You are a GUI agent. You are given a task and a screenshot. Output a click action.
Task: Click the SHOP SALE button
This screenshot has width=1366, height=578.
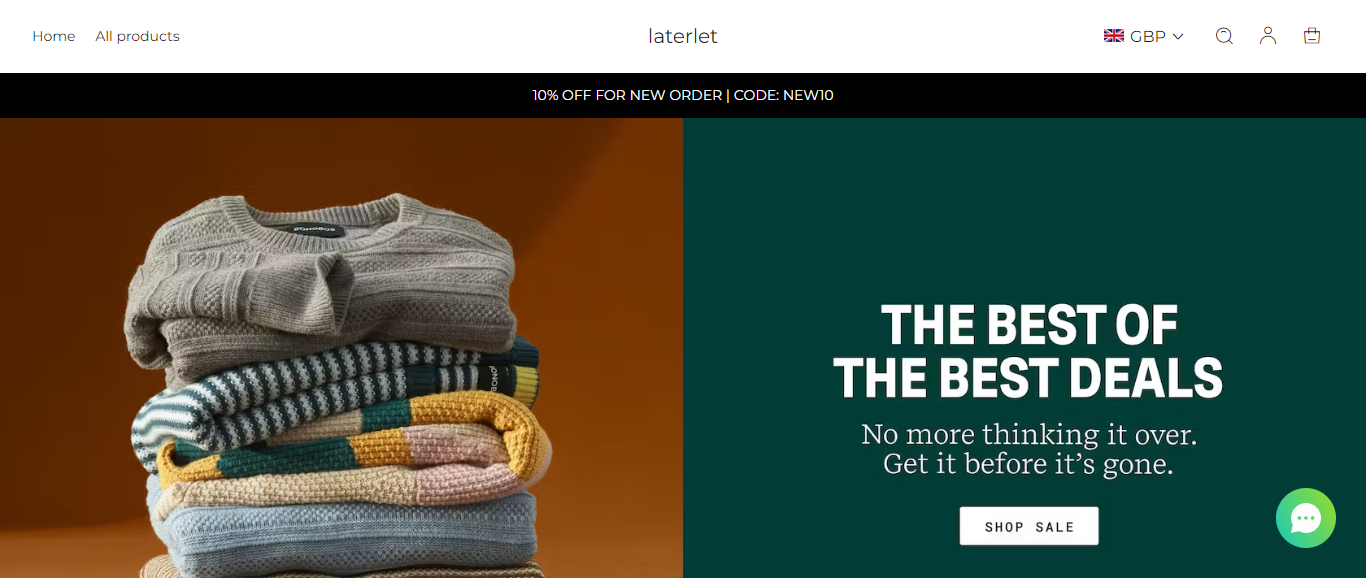(x=1029, y=526)
